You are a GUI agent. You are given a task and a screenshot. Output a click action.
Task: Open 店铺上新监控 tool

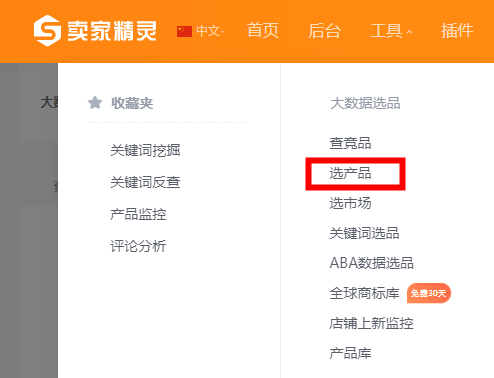pyautogui.click(x=371, y=323)
